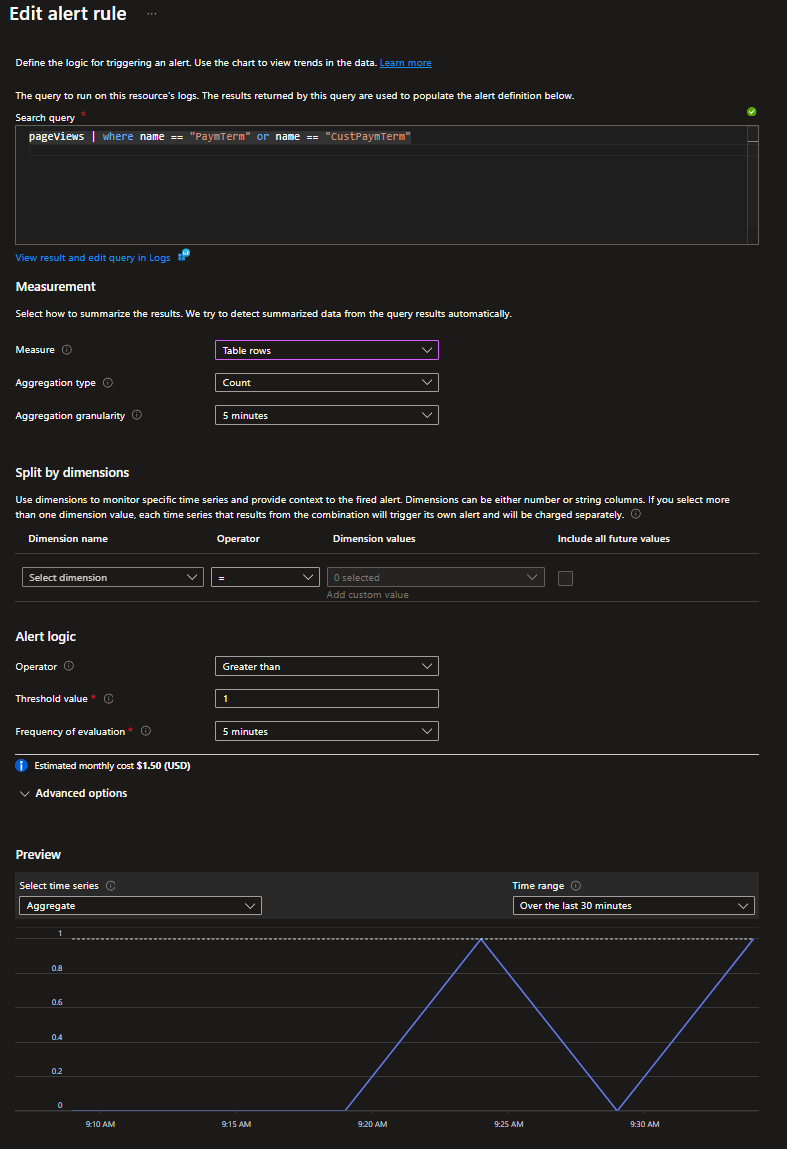Click the info icon next to Measure

(x=67, y=351)
